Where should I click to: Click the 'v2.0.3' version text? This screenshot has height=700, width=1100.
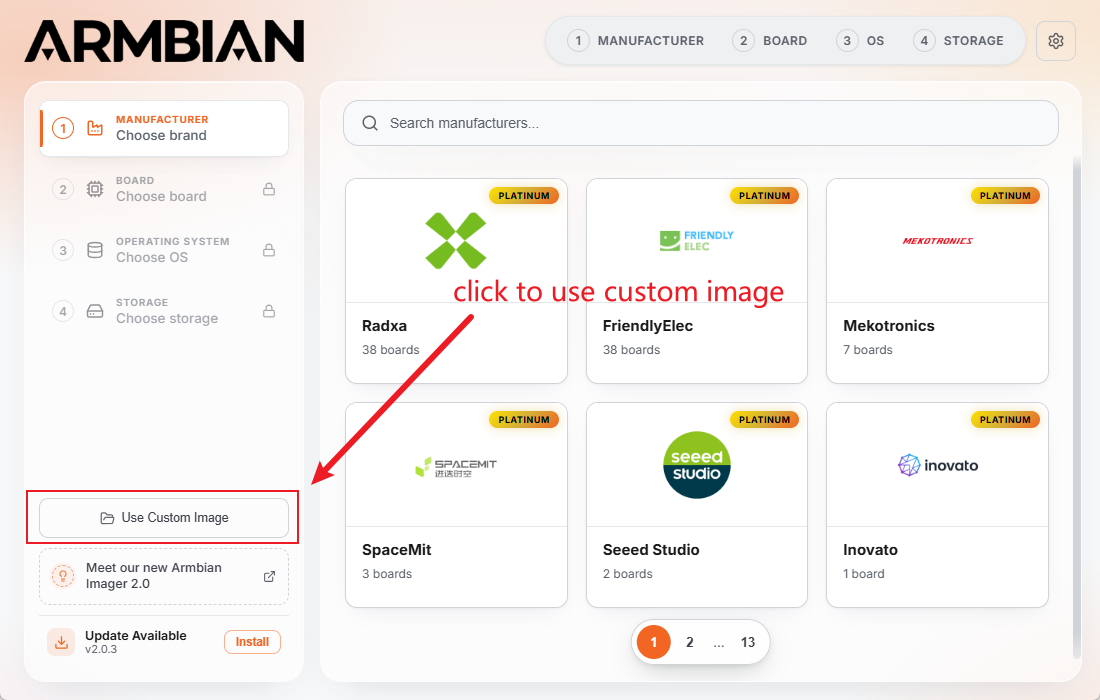coord(101,649)
